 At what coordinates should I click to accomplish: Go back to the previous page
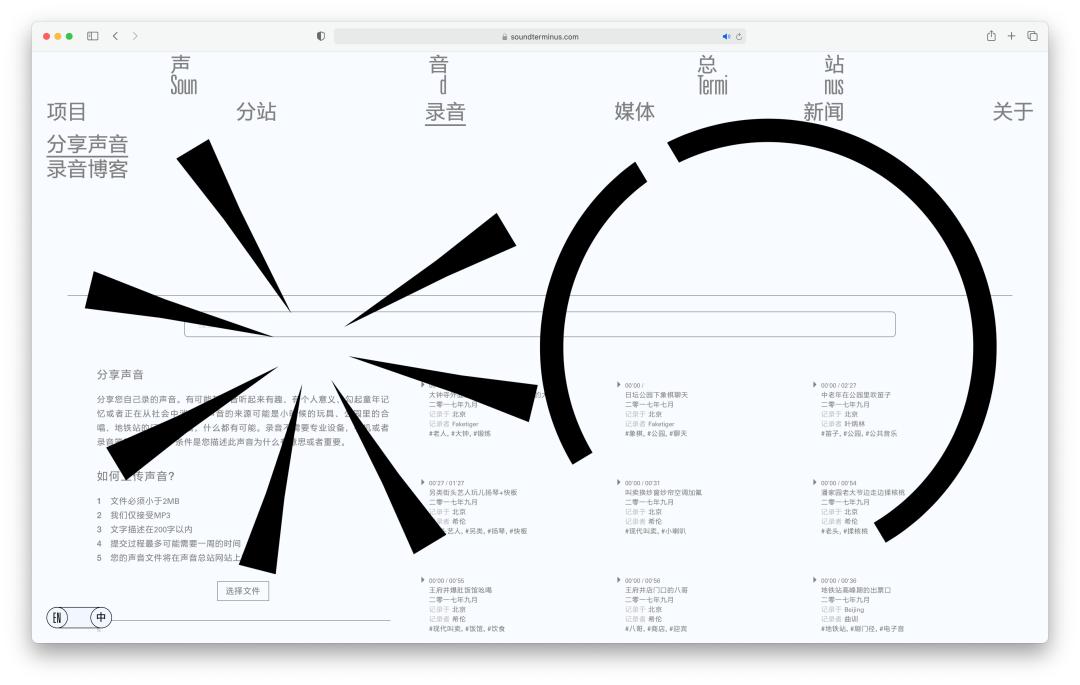pyautogui.click(x=115, y=36)
